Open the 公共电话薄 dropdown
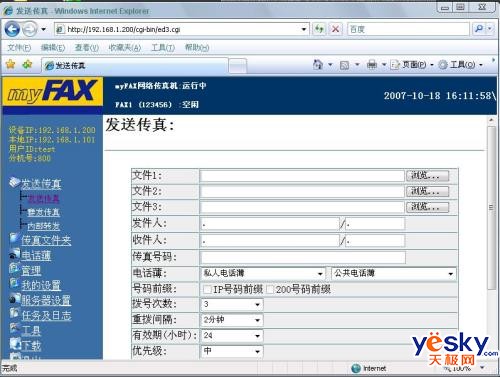 coord(394,274)
